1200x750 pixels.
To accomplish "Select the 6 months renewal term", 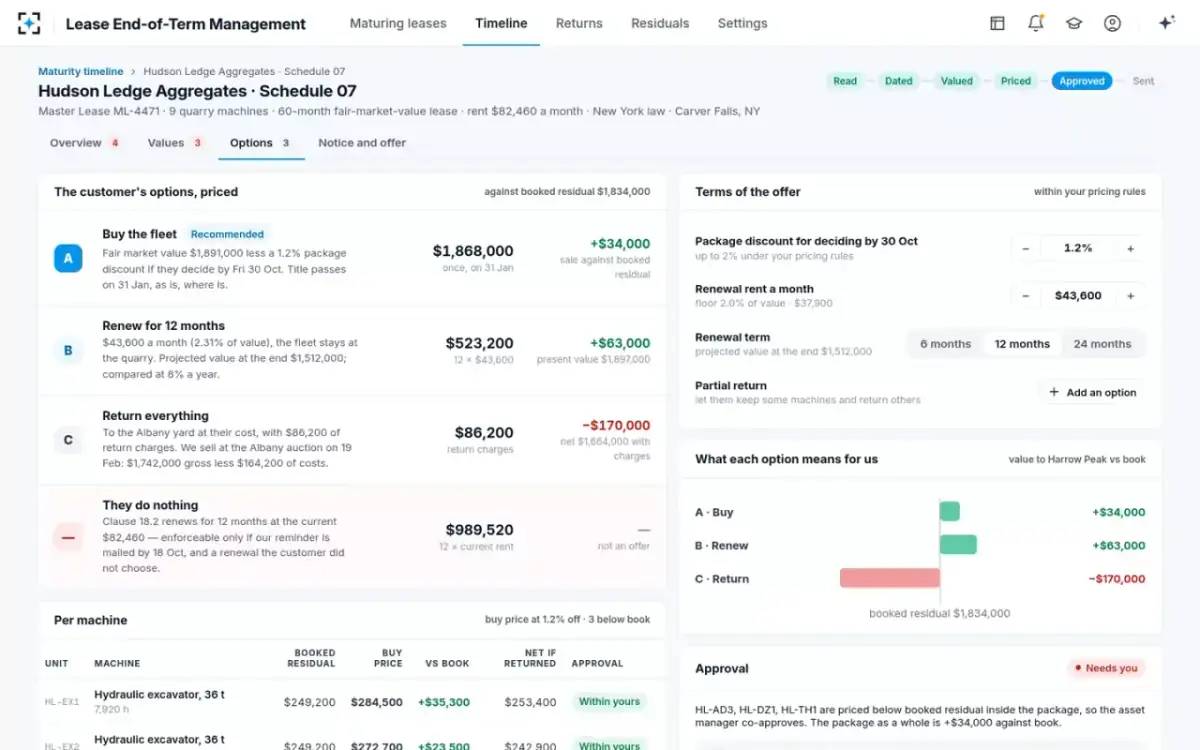I will tap(945, 344).
